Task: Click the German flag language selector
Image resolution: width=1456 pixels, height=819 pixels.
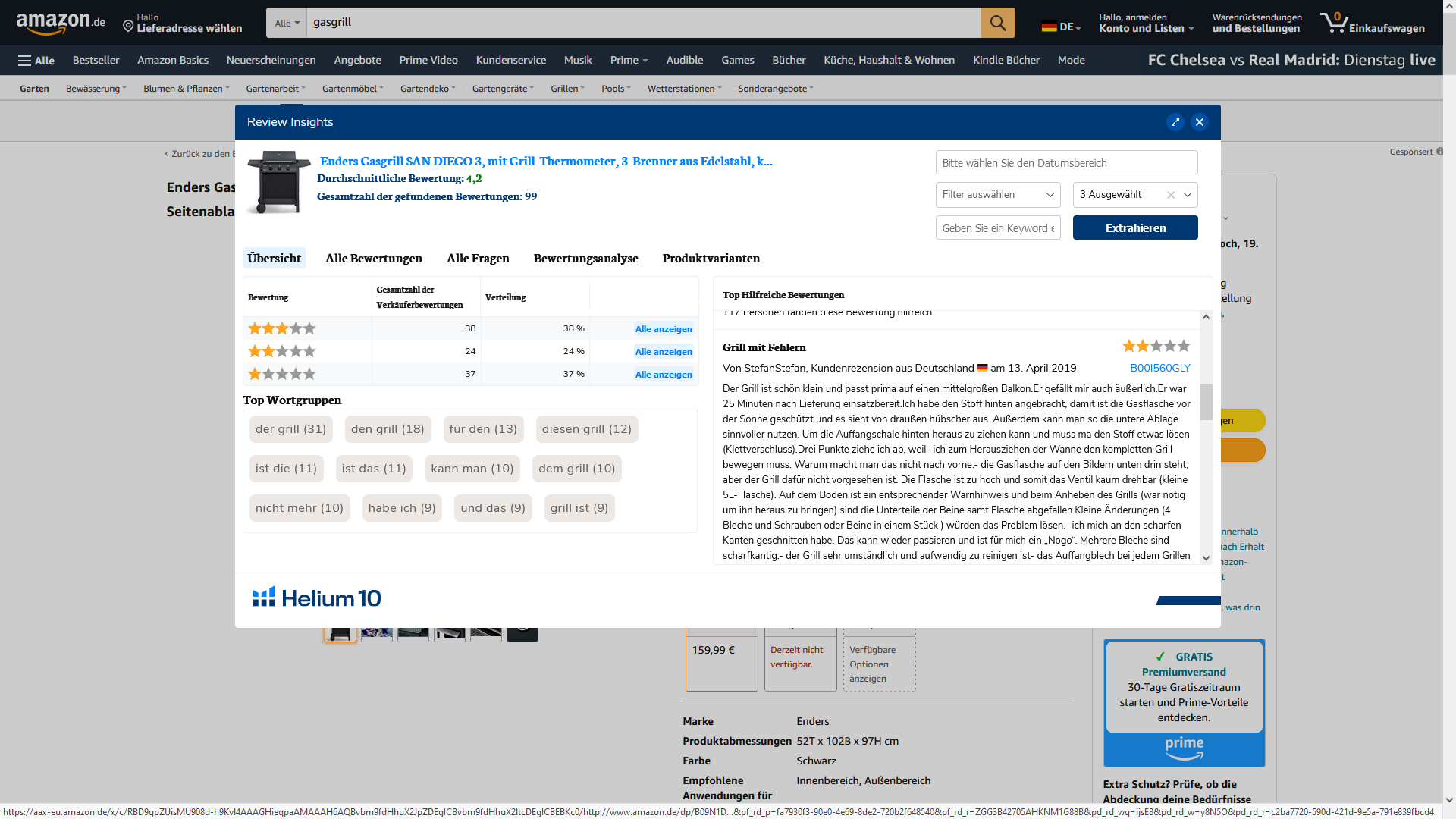Action: click(x=1050, y=27)
